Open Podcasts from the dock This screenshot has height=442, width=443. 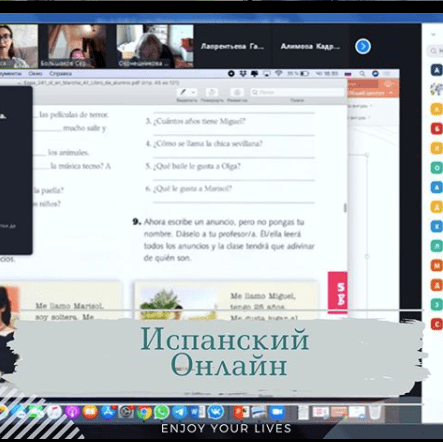tap(72, 412)
